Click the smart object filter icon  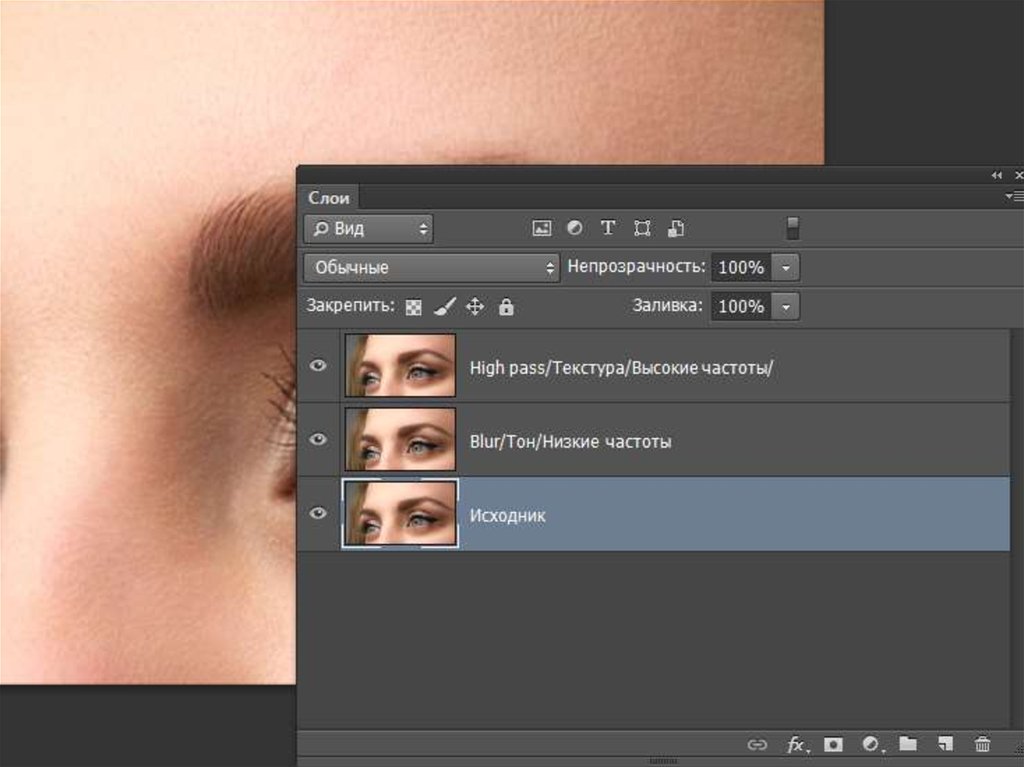676,228
